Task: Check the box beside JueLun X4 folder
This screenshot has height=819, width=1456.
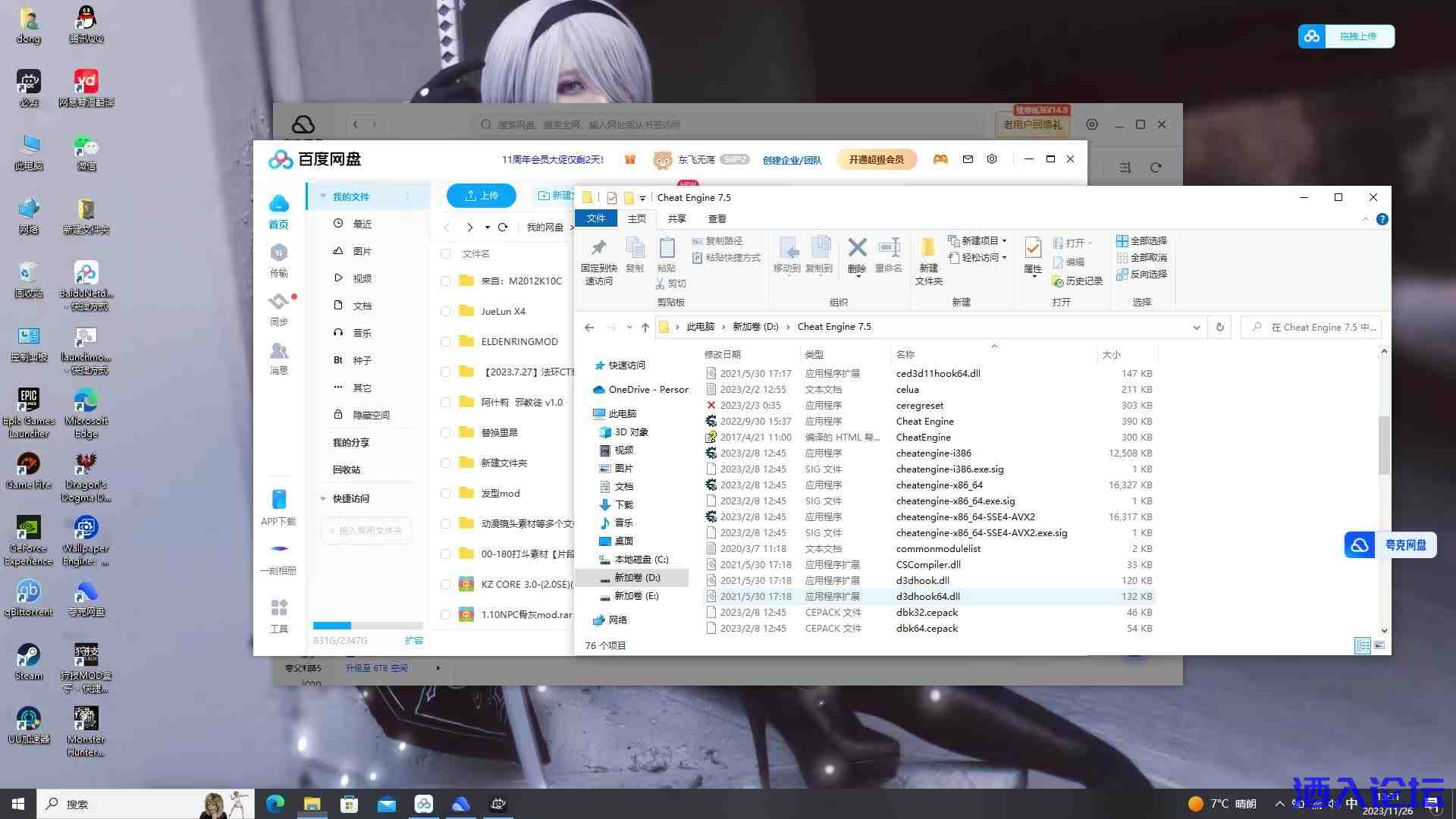Action: [445, 311]
